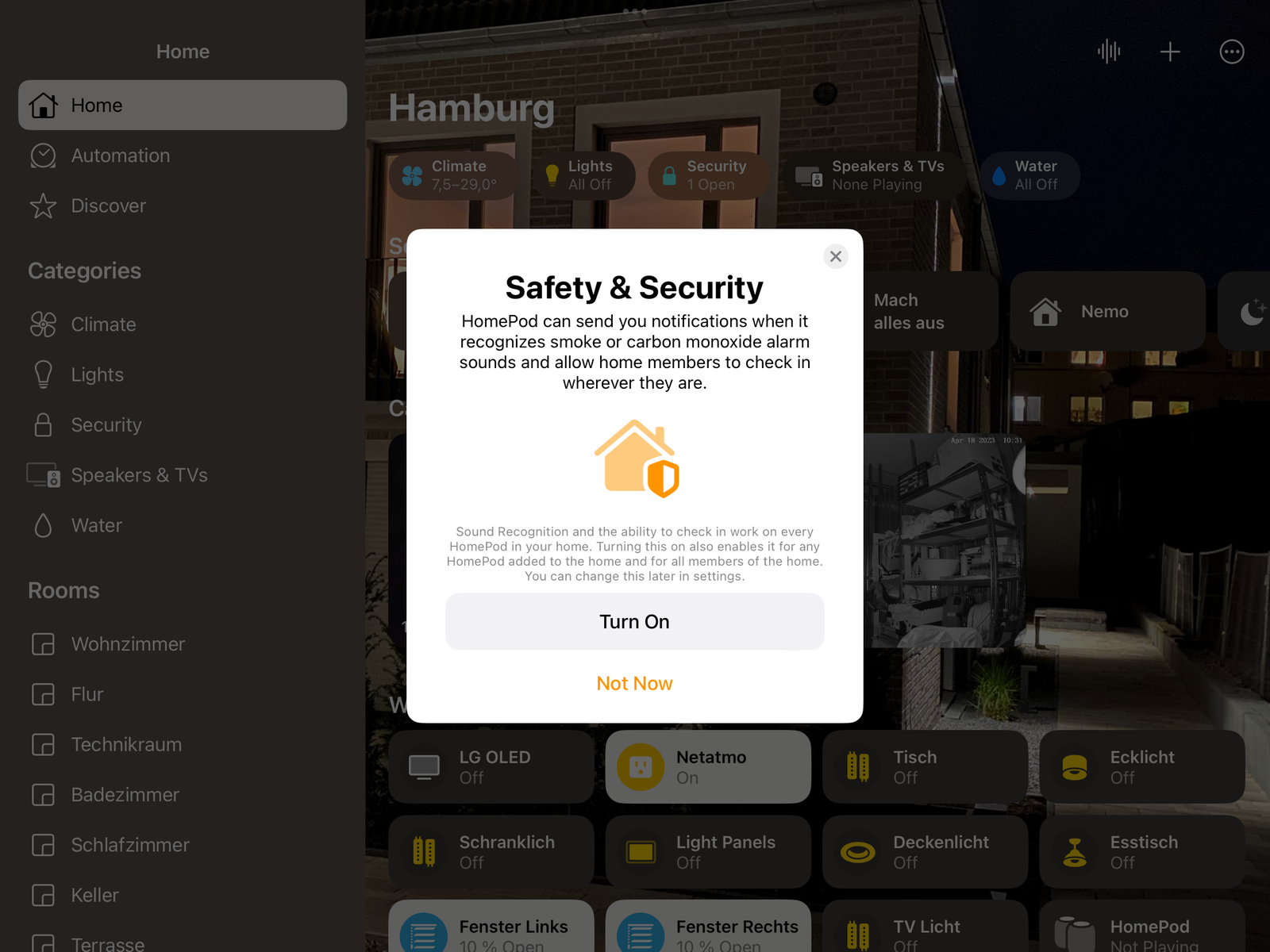
Task: Turn On Safety & Security notifications
Action: click(x=634, y=621)
